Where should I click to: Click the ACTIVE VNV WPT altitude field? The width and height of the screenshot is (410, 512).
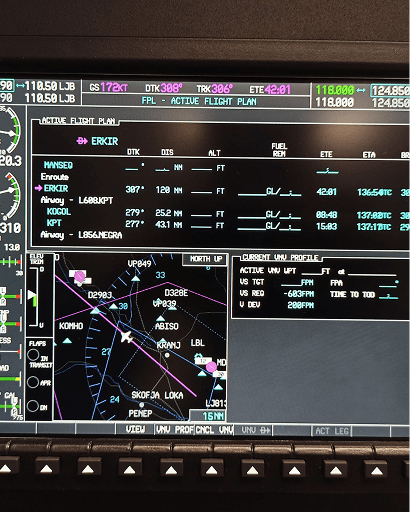[316, 272]
